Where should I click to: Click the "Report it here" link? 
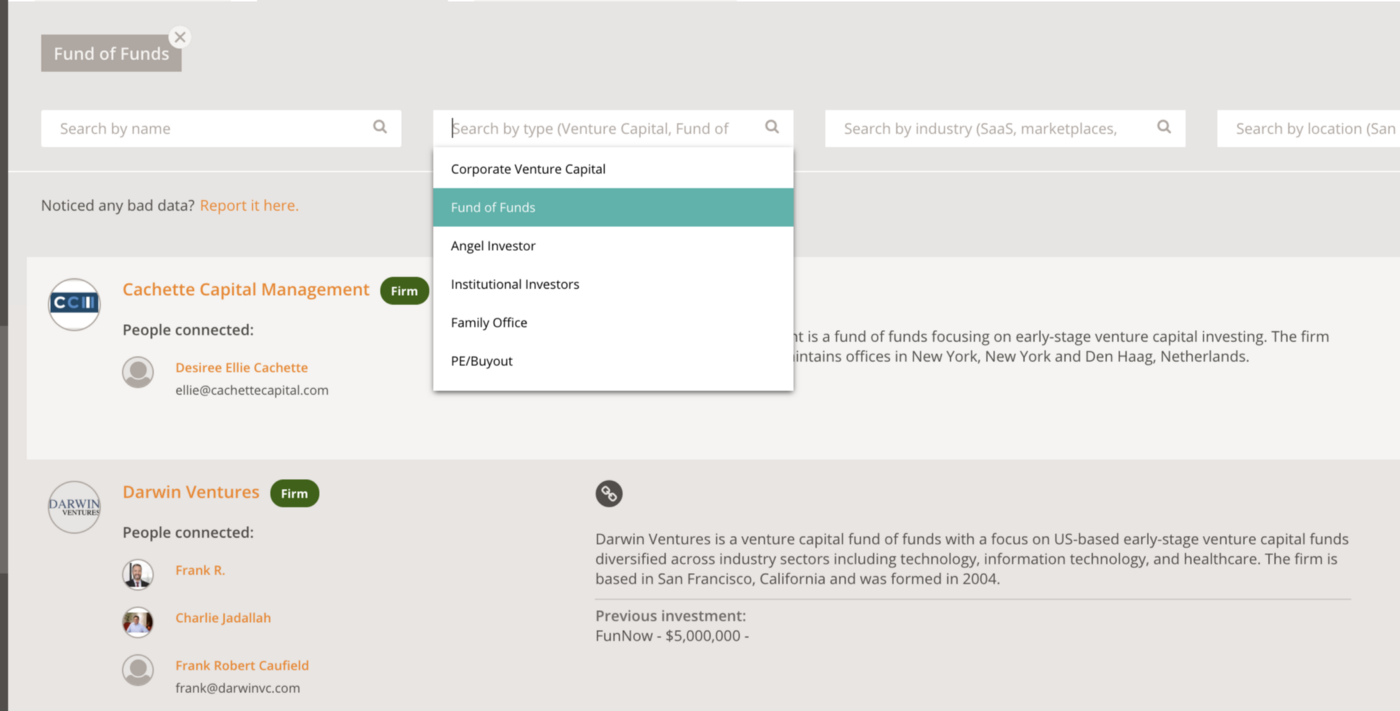pos(249,204)
